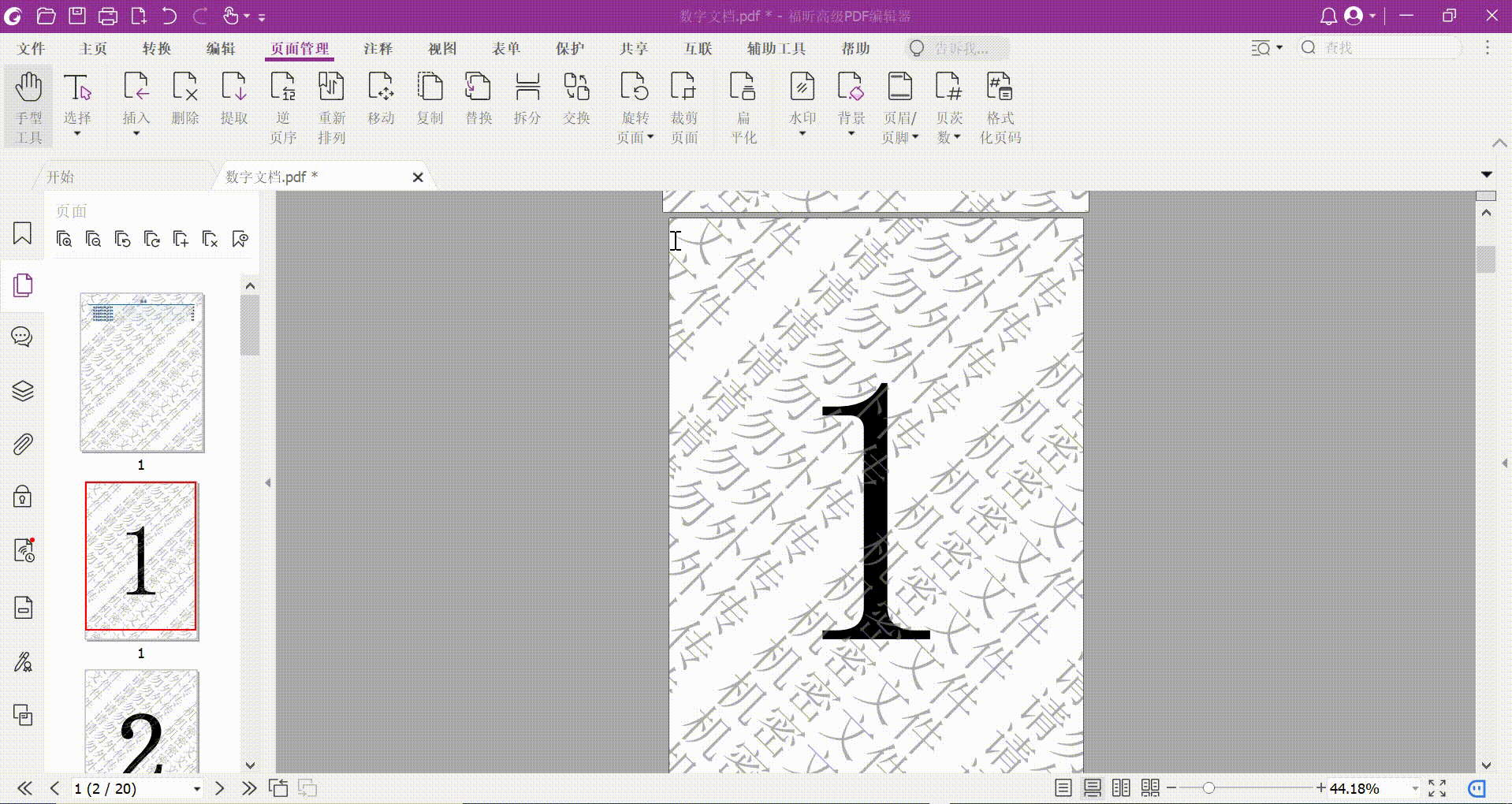The height and width of the screenshot is (804, 1512).
Task: Switch to the Edit (编辑) tab
Action: tap(221, 48)
